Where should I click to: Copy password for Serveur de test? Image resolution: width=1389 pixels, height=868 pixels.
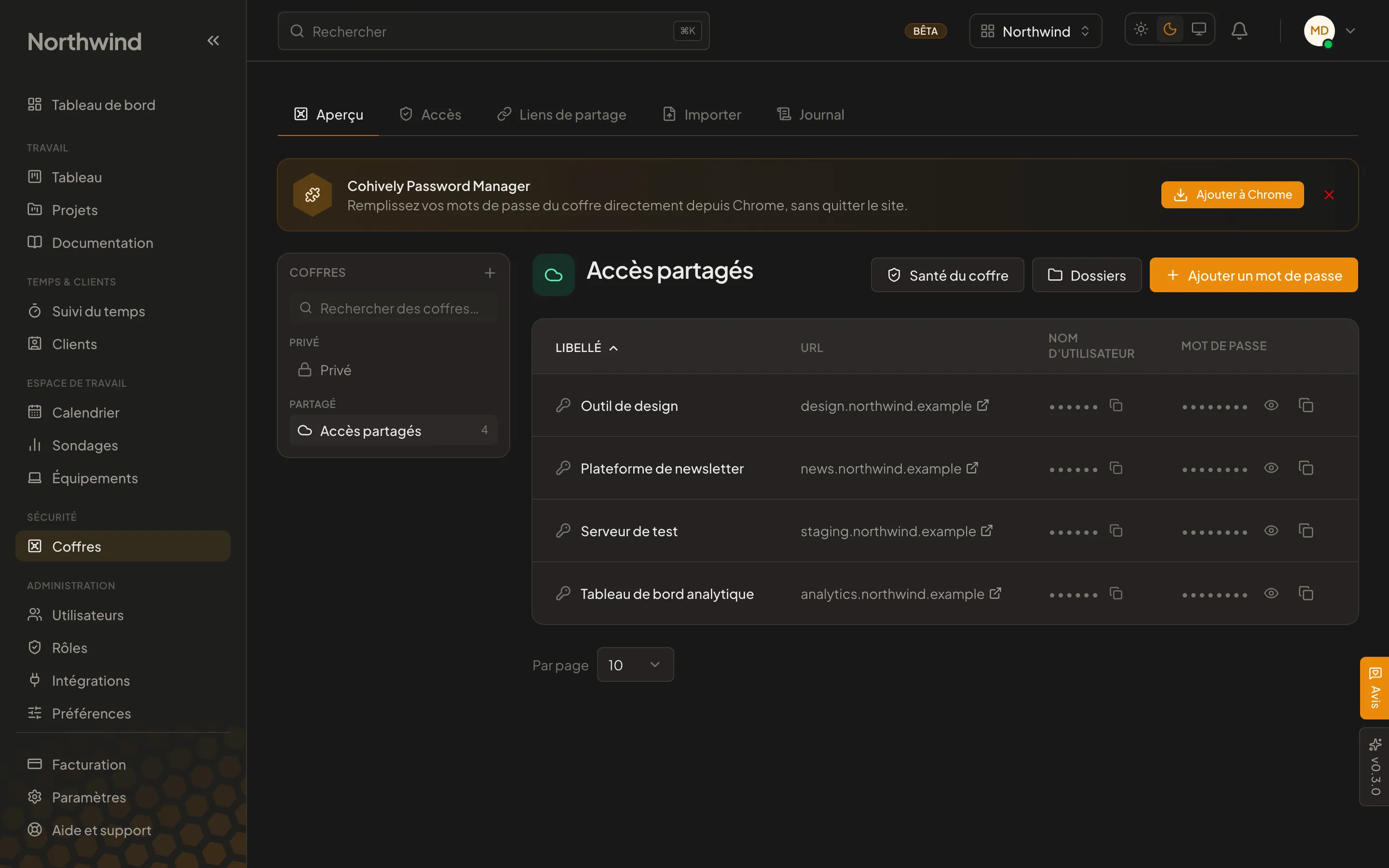coord(1306,531)
